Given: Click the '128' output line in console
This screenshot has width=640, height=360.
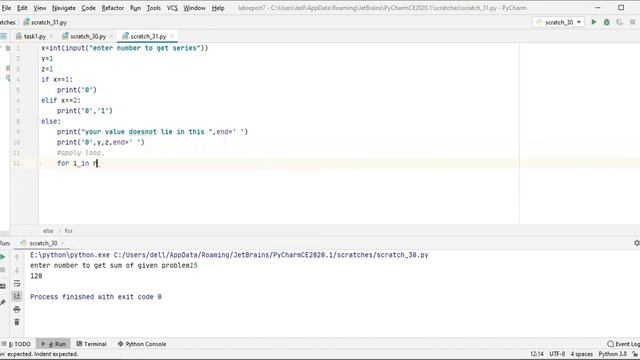Looking at the screenshot, I should tap(36, 276).
